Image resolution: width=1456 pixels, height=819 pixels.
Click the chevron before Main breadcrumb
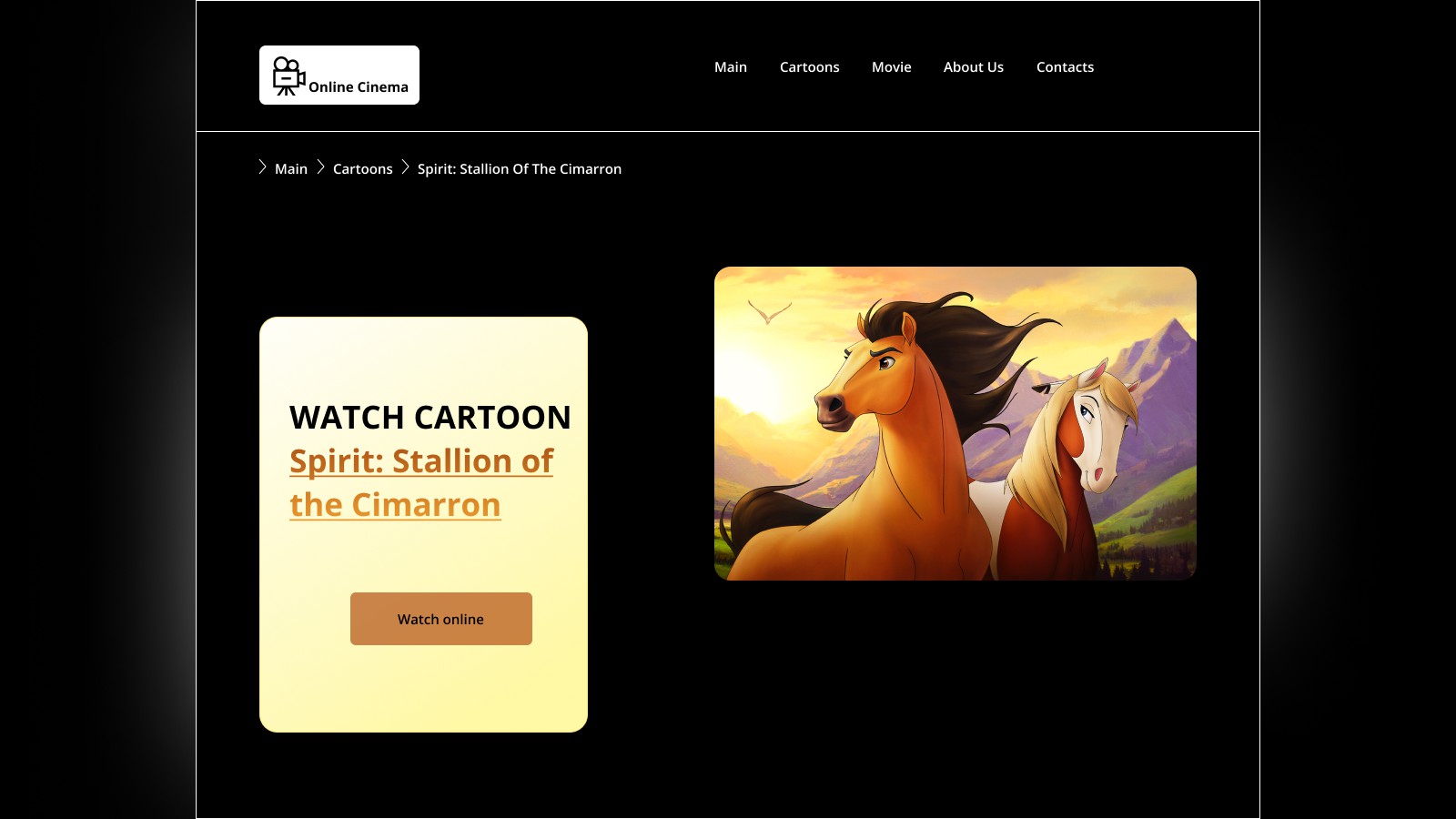point(263,167)
